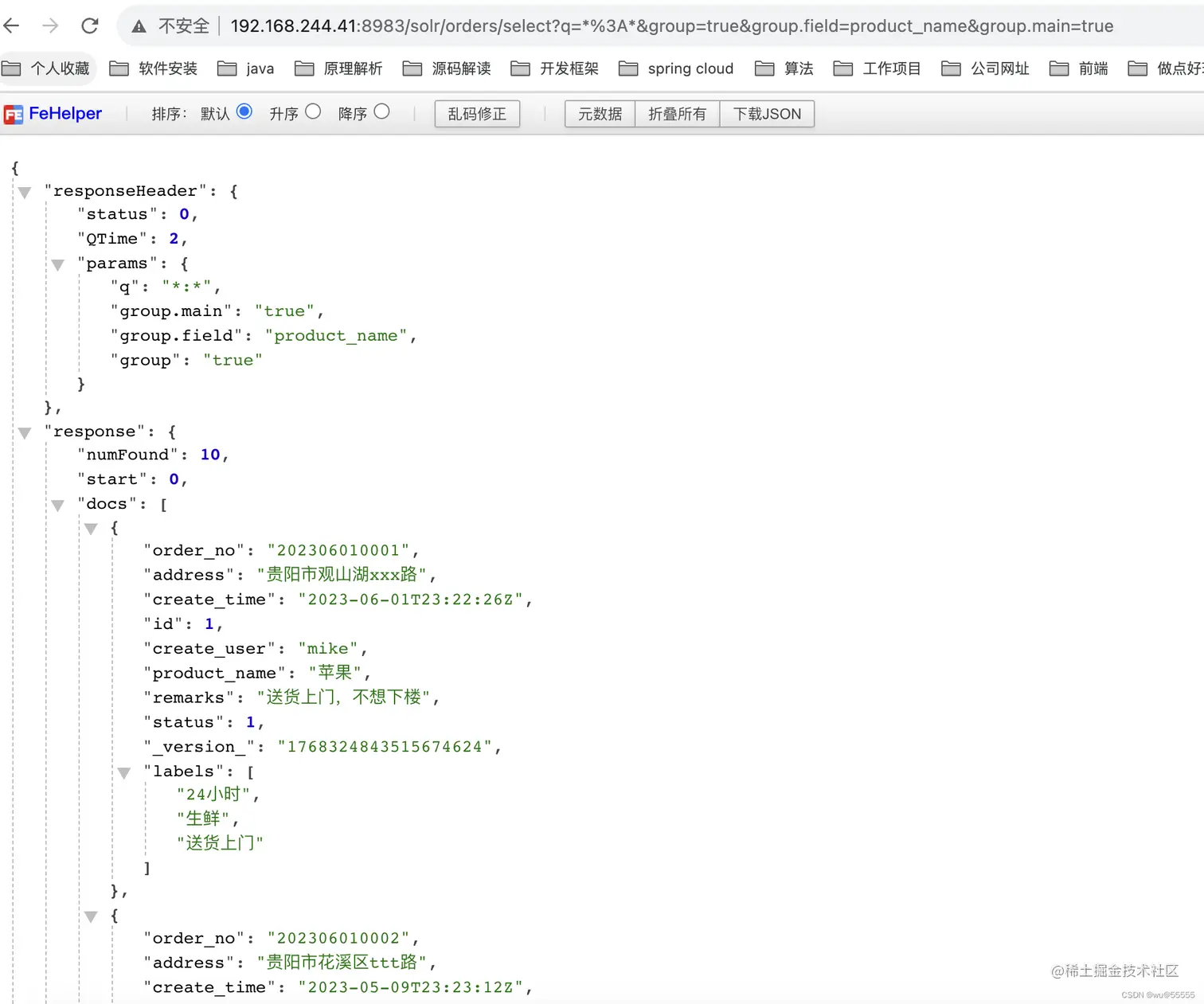The height and width of the screenshot is (1004, 1204).
Task: Click the label "生鲜"
Action: (203, 818)
